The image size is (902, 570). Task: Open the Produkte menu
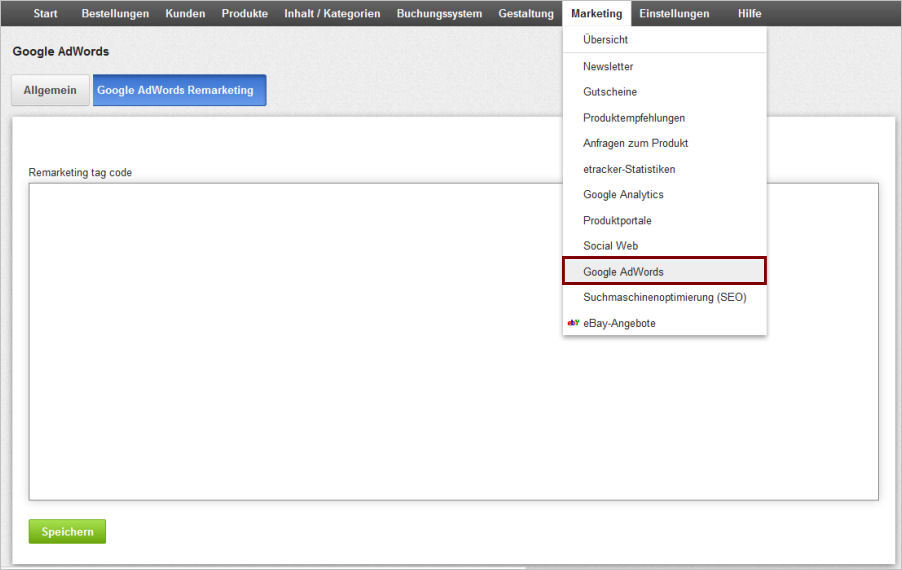point(244,13)
